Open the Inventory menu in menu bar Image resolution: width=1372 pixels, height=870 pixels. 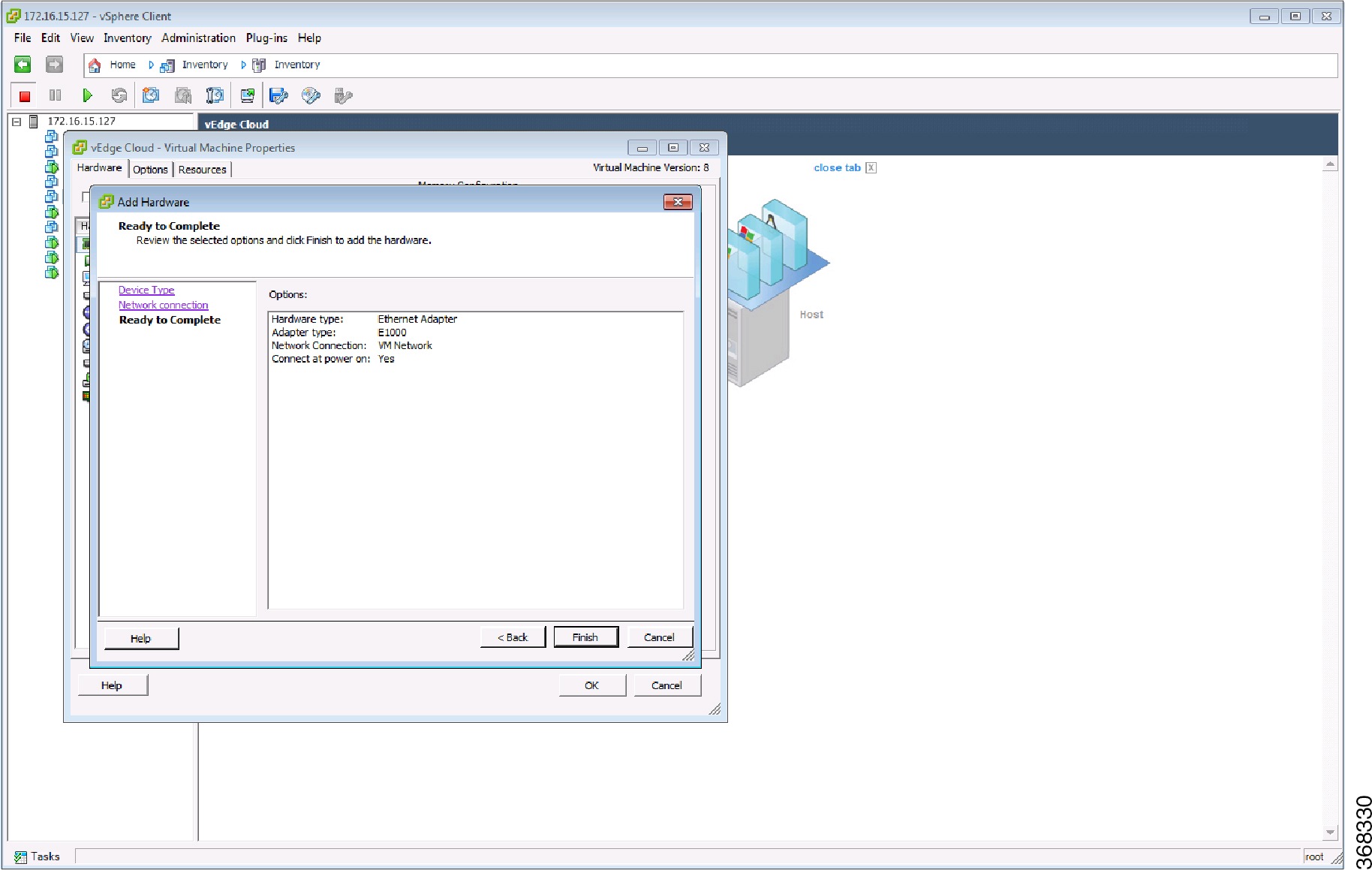[x=127, y=38]
